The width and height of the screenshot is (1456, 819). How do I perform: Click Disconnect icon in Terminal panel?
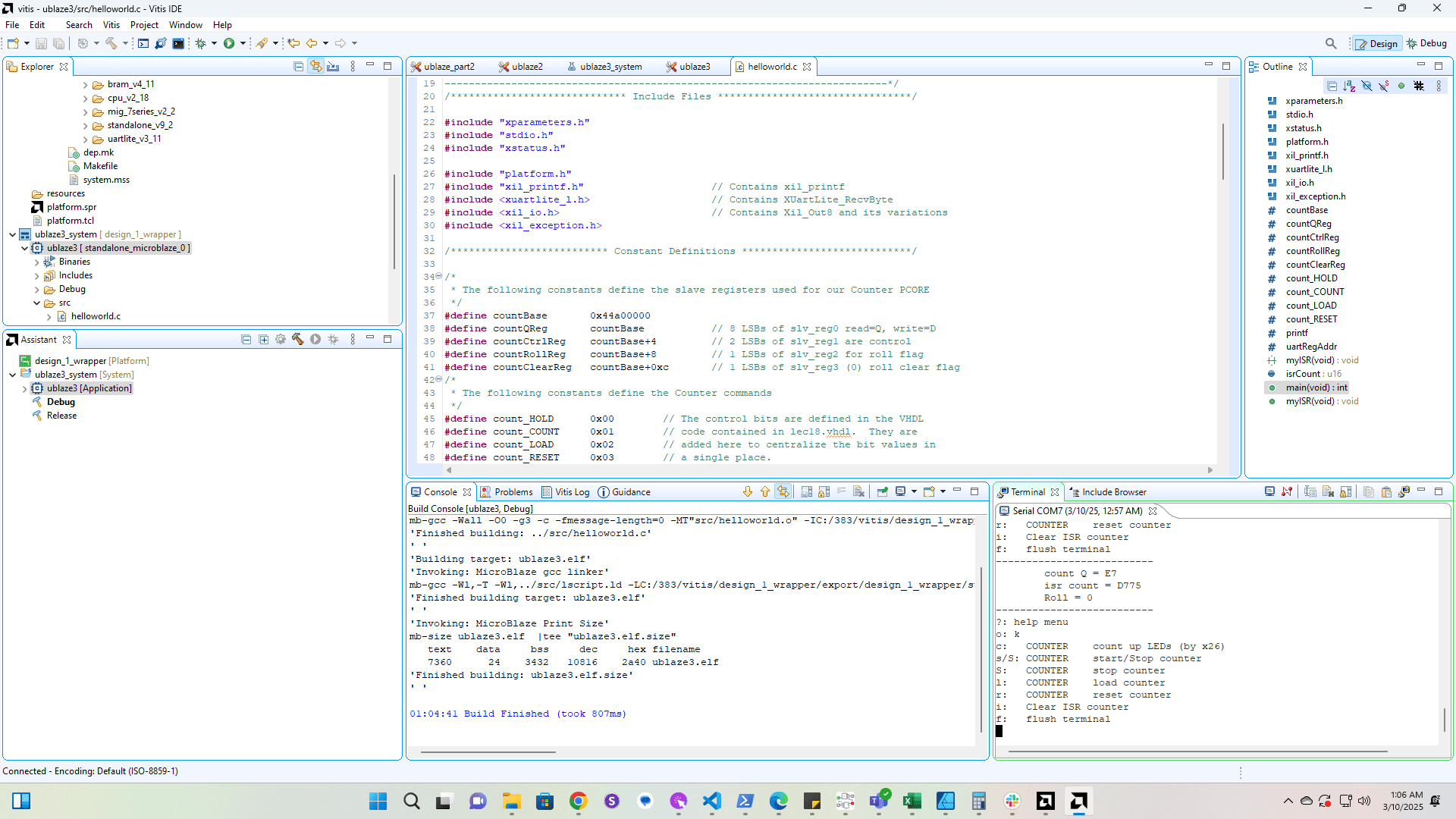tap(1287, 491)
